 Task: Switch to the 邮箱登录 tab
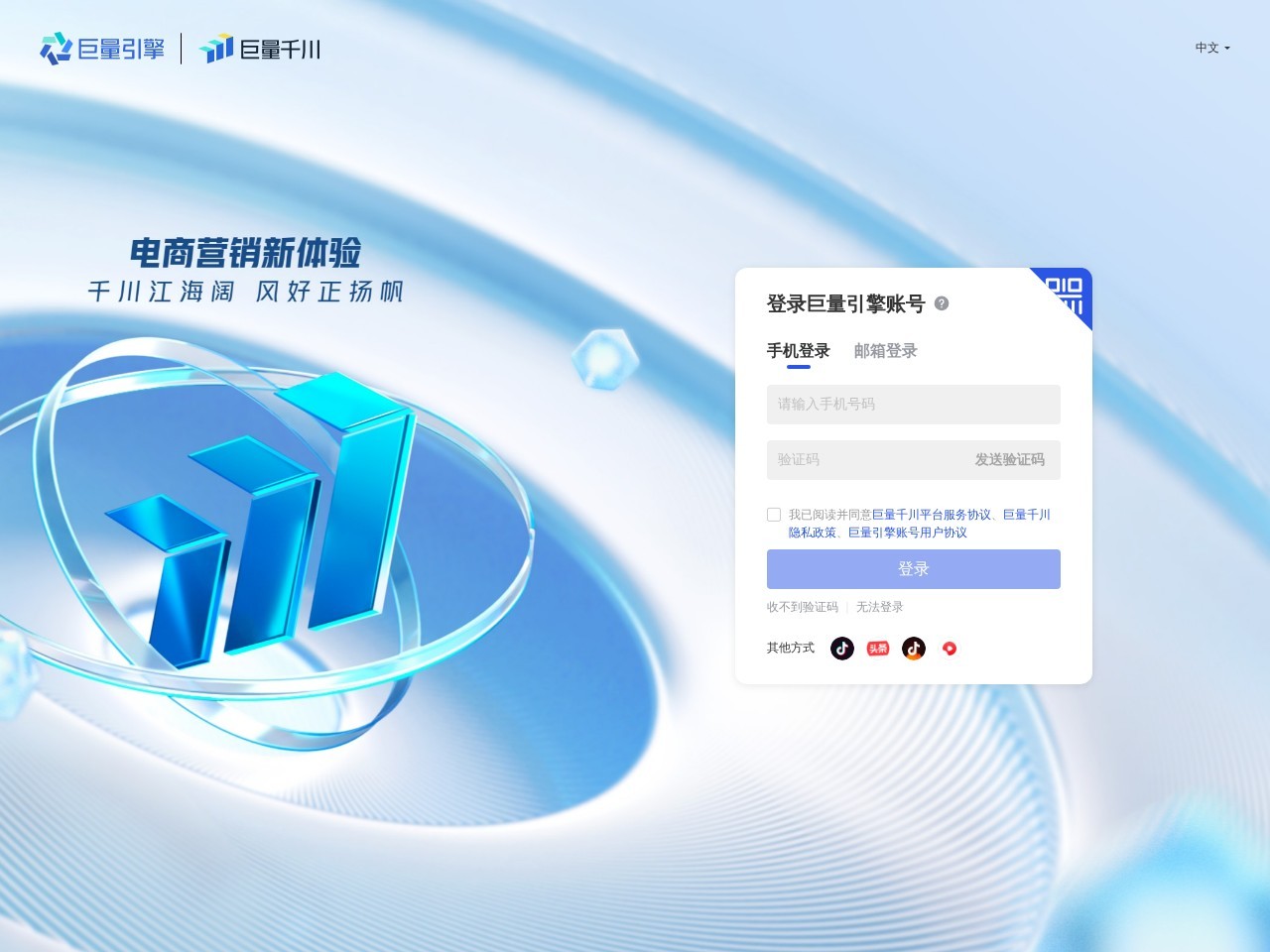886,351
